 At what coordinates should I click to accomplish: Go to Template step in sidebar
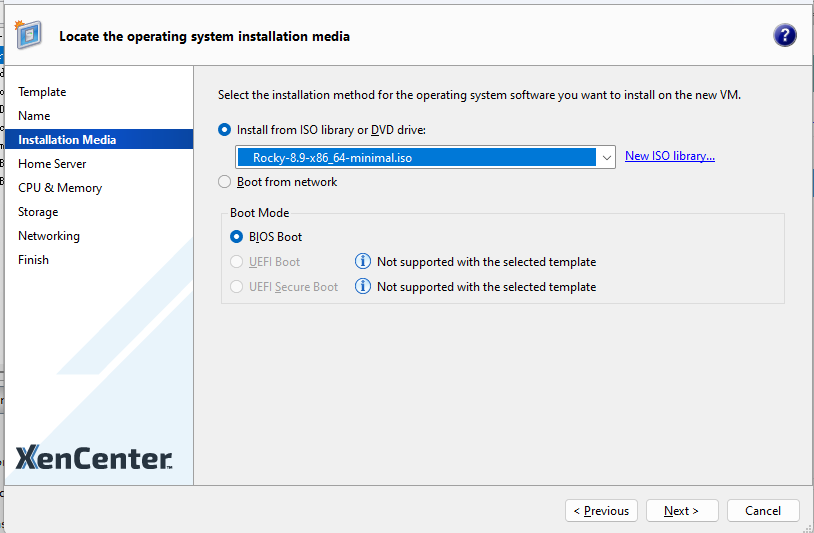[x=42, y=92]
